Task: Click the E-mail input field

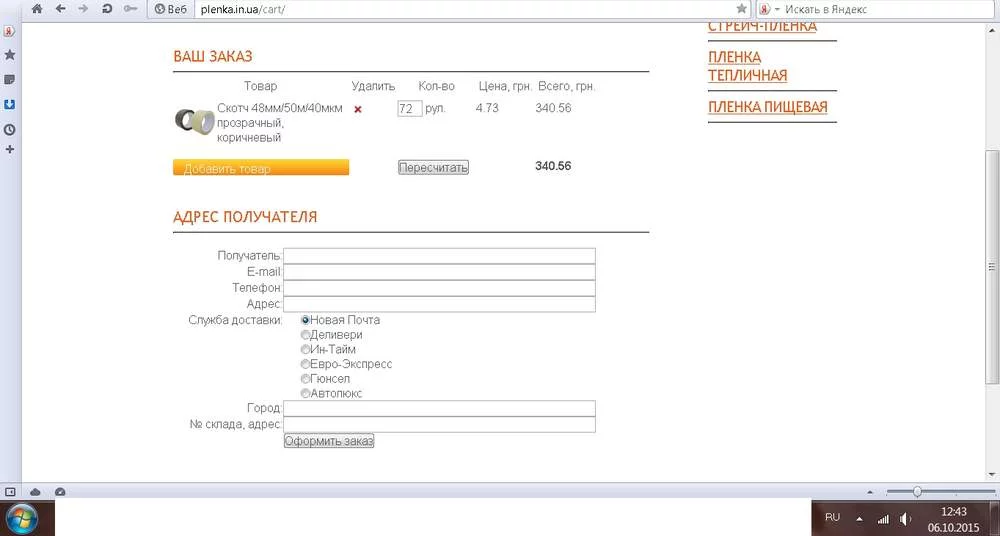Action: [x=439, y=272]
